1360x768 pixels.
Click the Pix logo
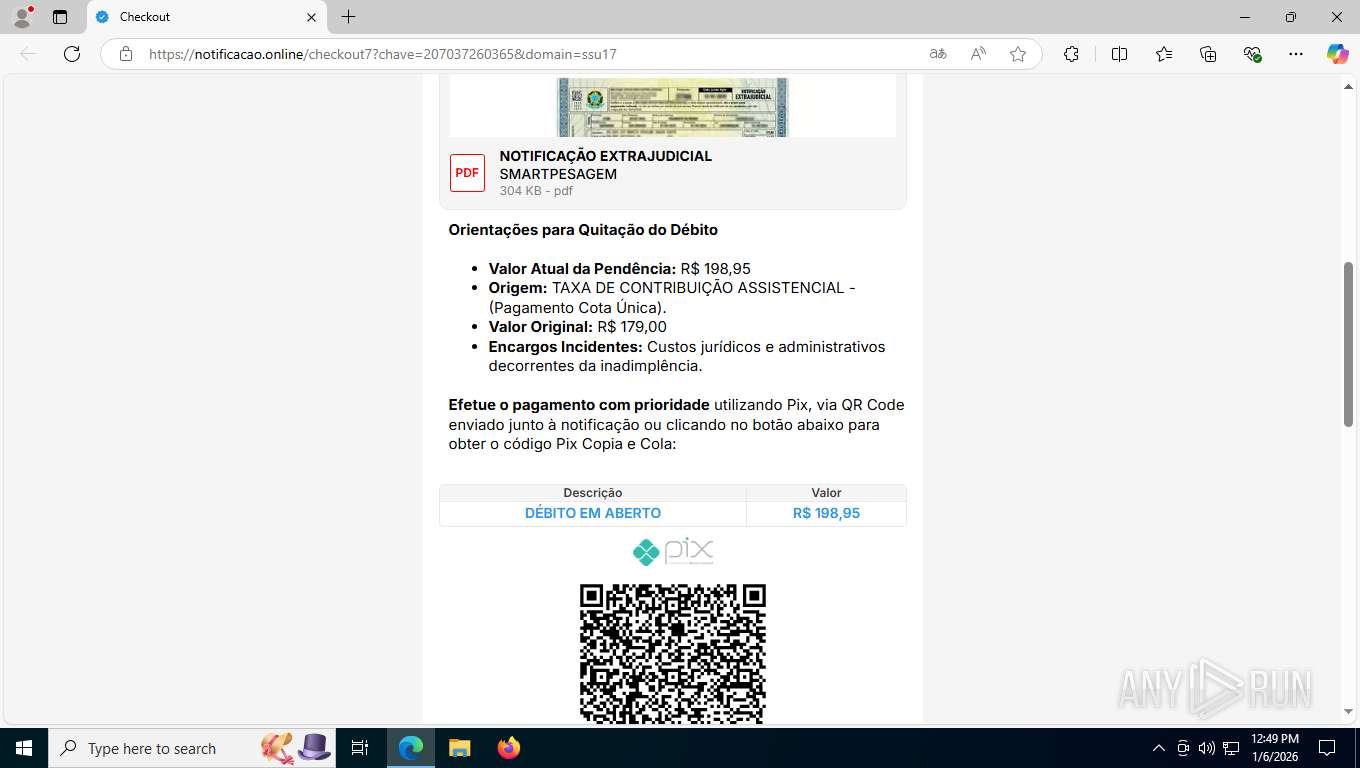(673, 551)
